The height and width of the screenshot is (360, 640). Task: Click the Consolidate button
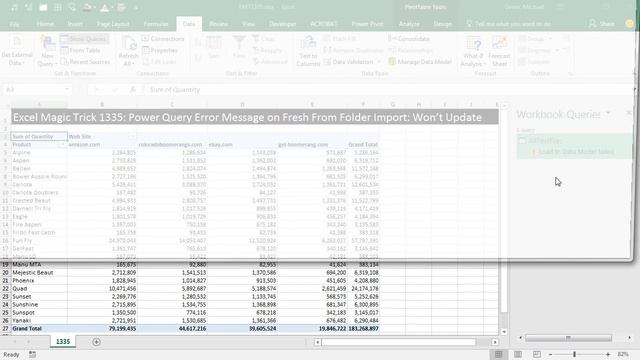[x=409, y=39]
